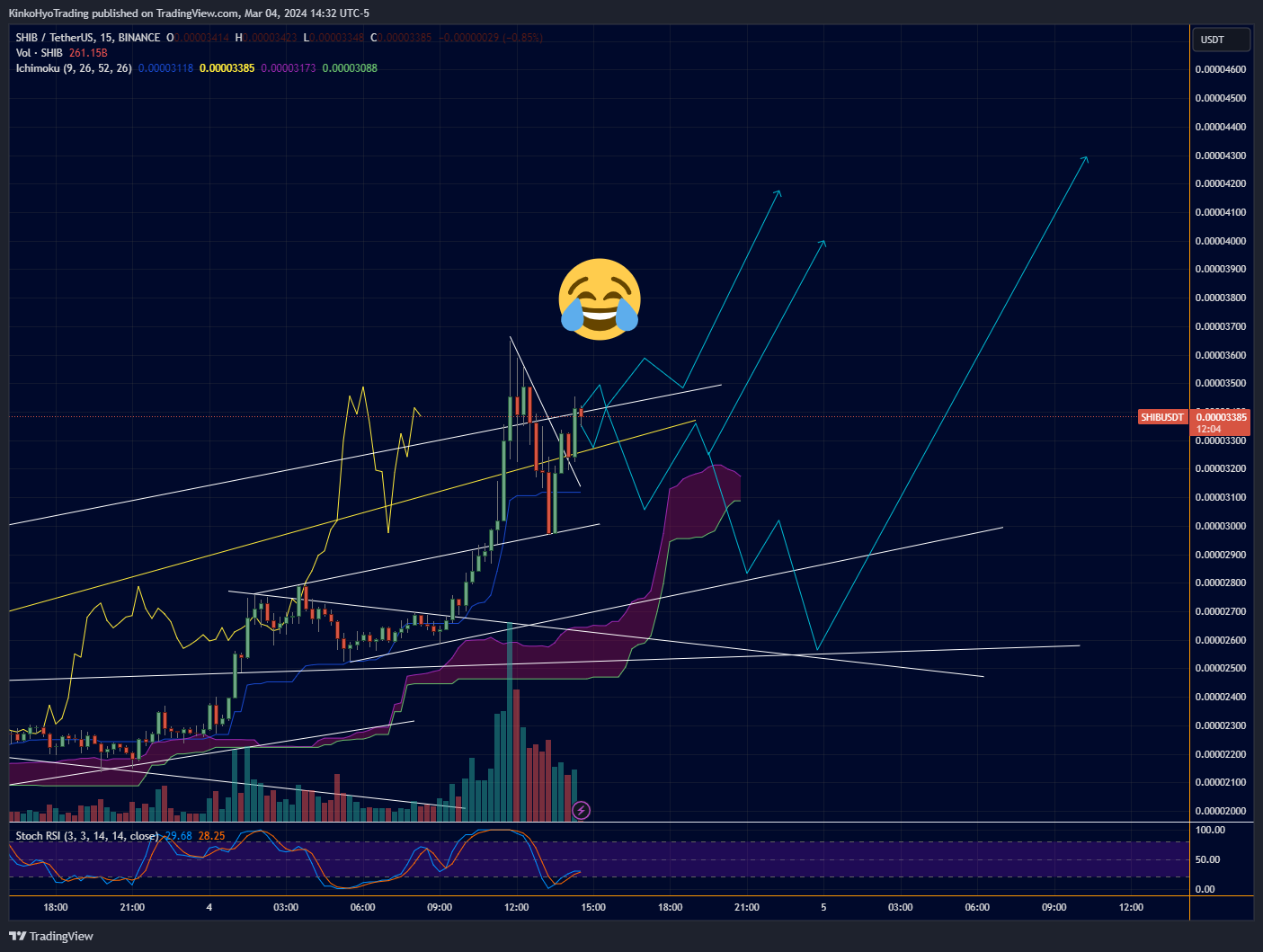Click the 15:00 time axis label
The image size is (1263, 952).
593,907
